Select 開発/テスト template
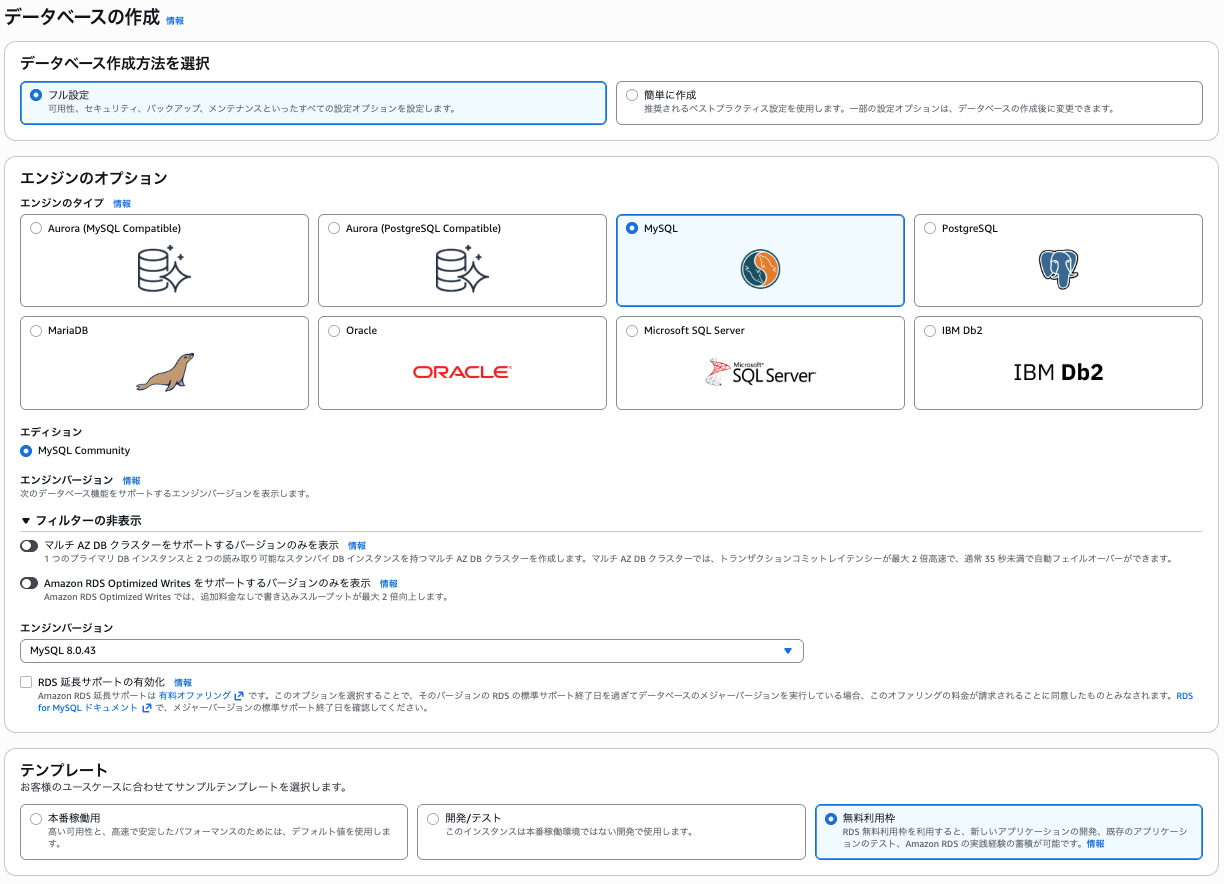 click(433, 818)
